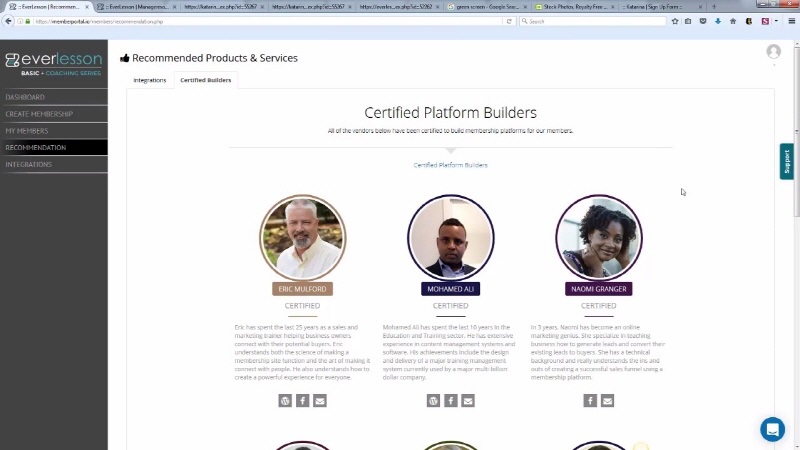Bookmark this page with the star icon
This screenshot has height=450, width=800.
point(675,21)
